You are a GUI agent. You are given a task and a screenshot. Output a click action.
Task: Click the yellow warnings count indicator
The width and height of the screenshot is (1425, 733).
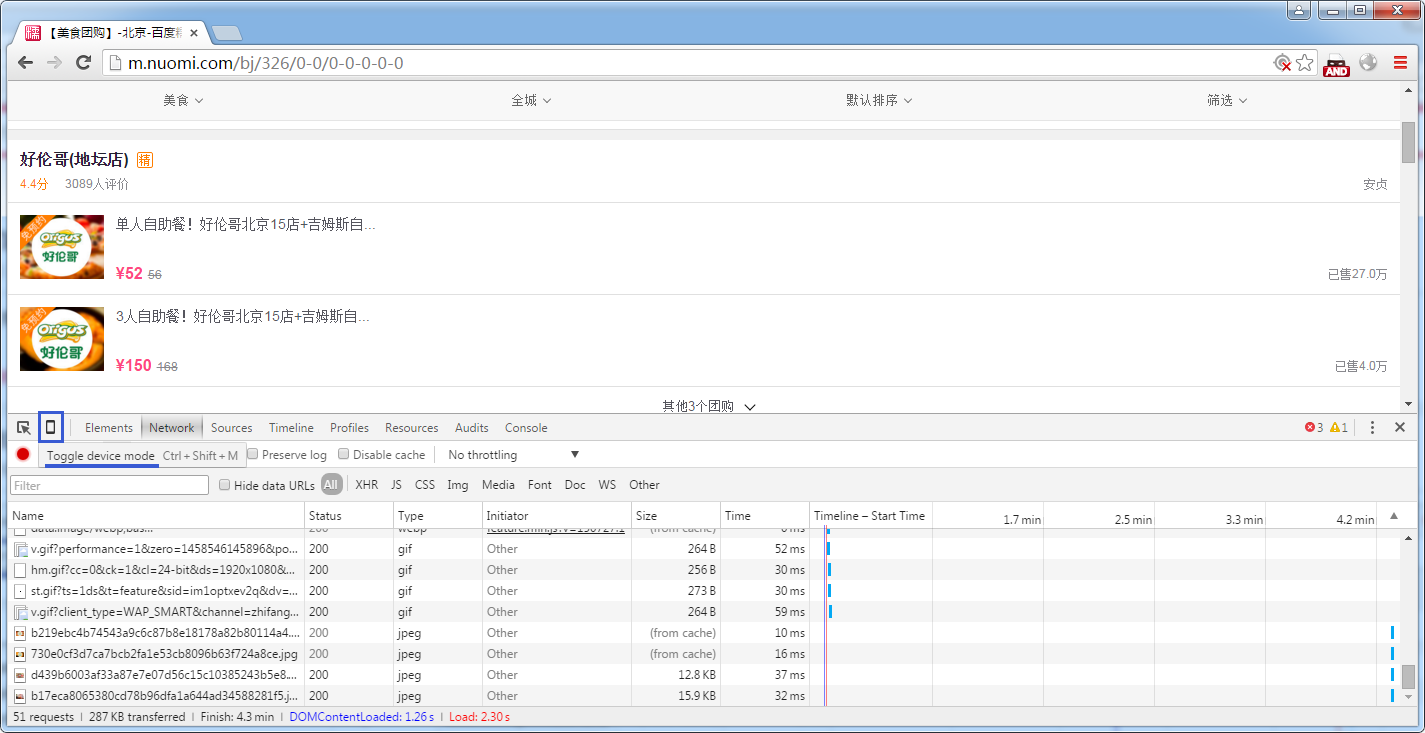tap(1339, 427)
